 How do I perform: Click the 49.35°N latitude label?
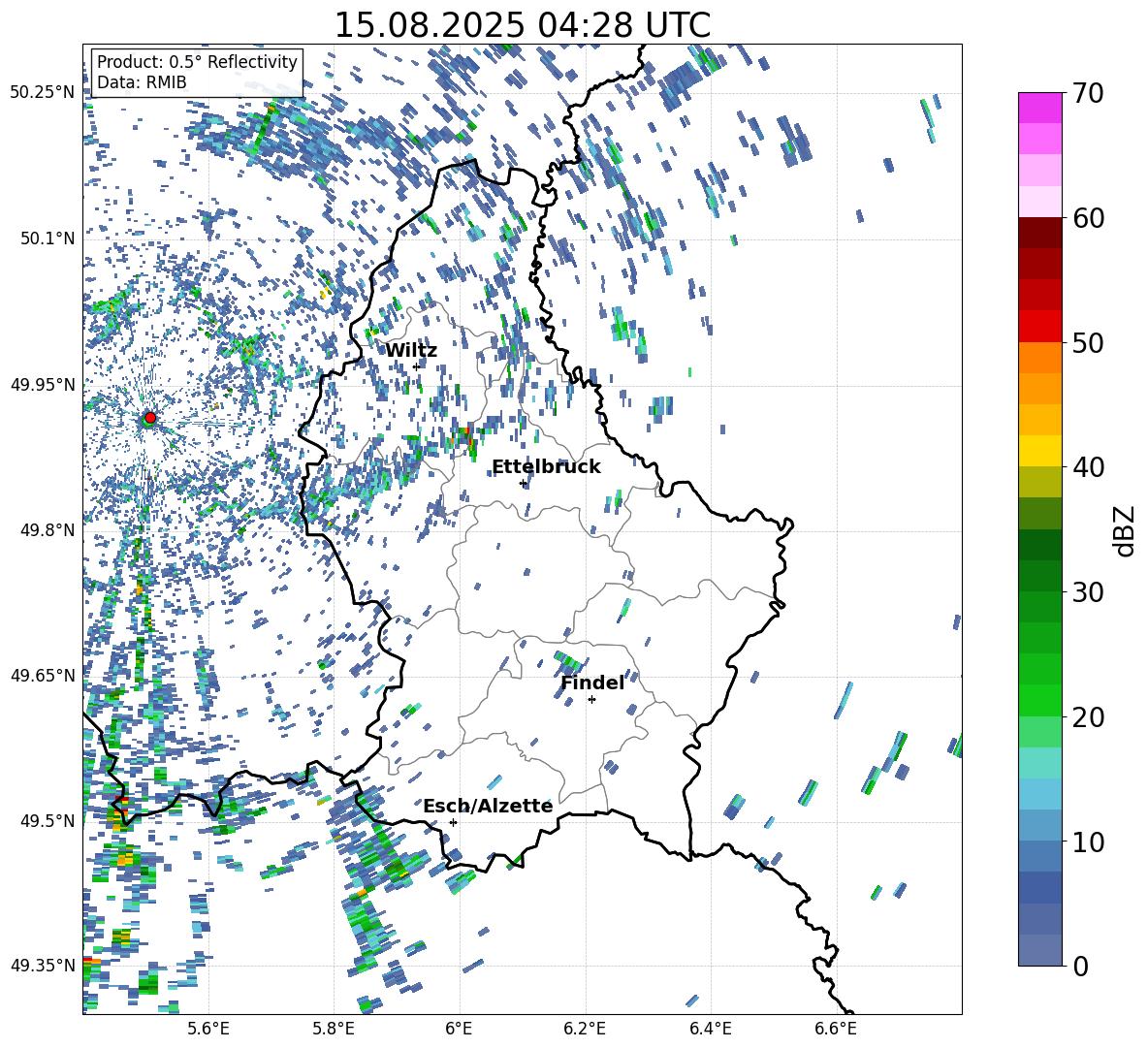43,966
